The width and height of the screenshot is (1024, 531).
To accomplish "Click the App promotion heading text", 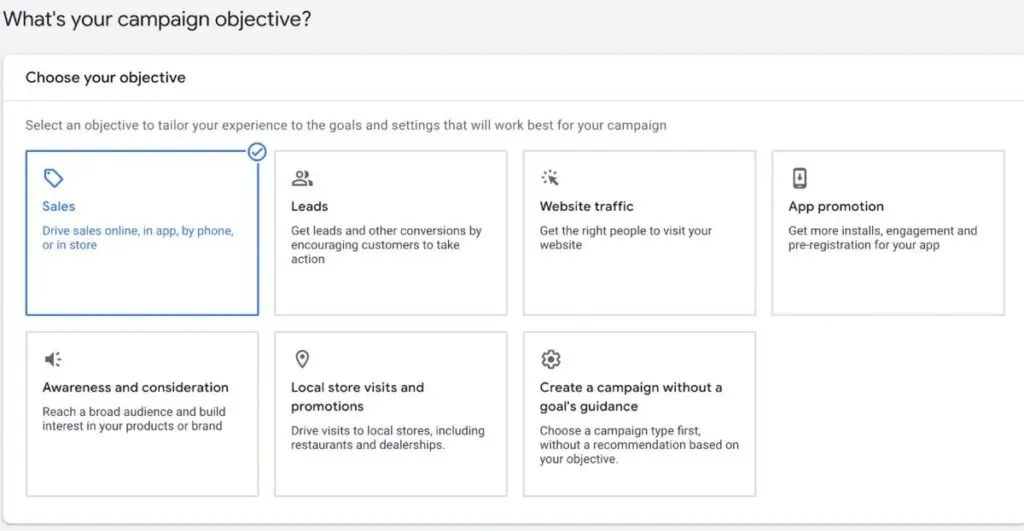I will tap(836, 206).
